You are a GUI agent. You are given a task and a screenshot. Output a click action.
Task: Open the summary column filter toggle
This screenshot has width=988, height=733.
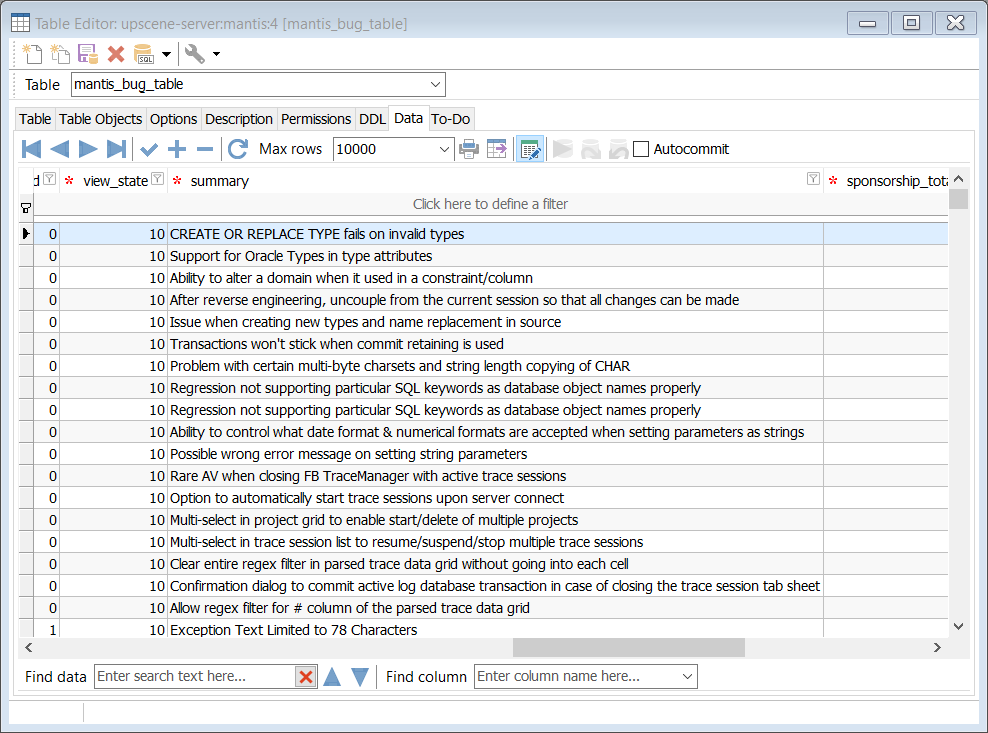click(x=813, y=180)
